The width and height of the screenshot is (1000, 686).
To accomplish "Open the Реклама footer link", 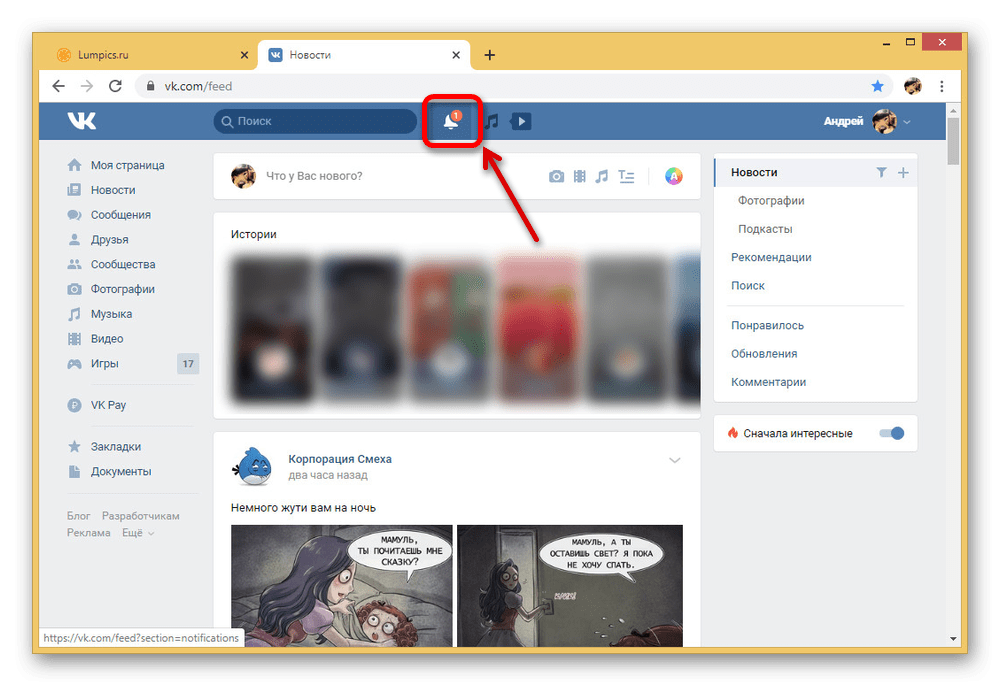I will point(89,533).
